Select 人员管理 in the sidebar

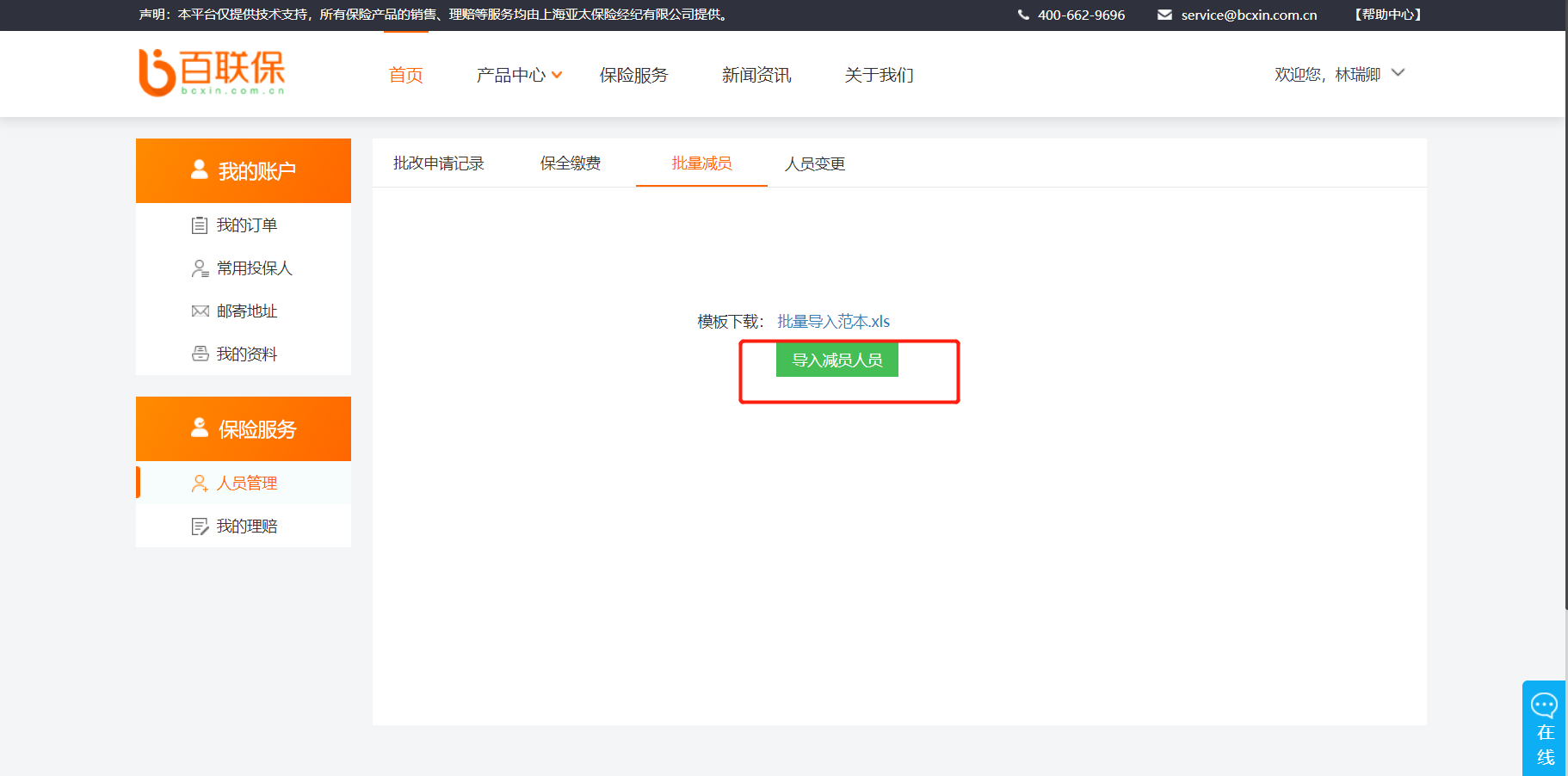[246, 483]
